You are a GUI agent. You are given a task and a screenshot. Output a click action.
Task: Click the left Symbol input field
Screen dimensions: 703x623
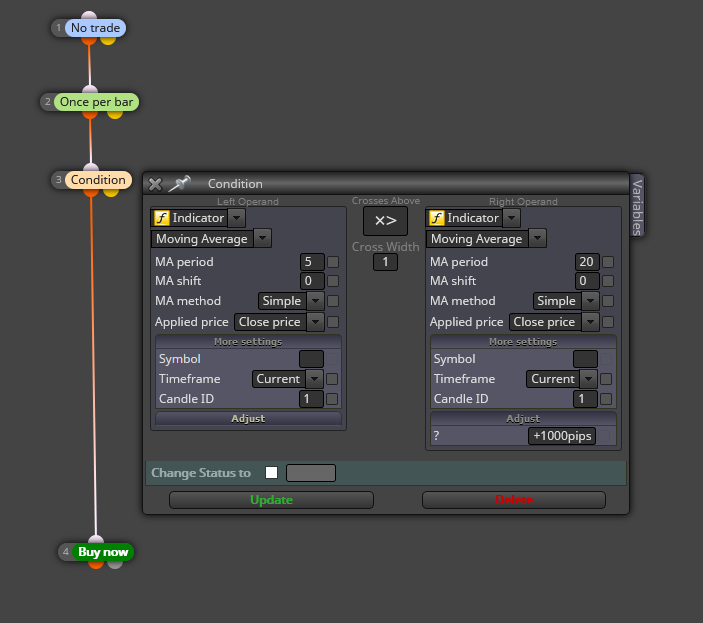(x=311, y=359)
